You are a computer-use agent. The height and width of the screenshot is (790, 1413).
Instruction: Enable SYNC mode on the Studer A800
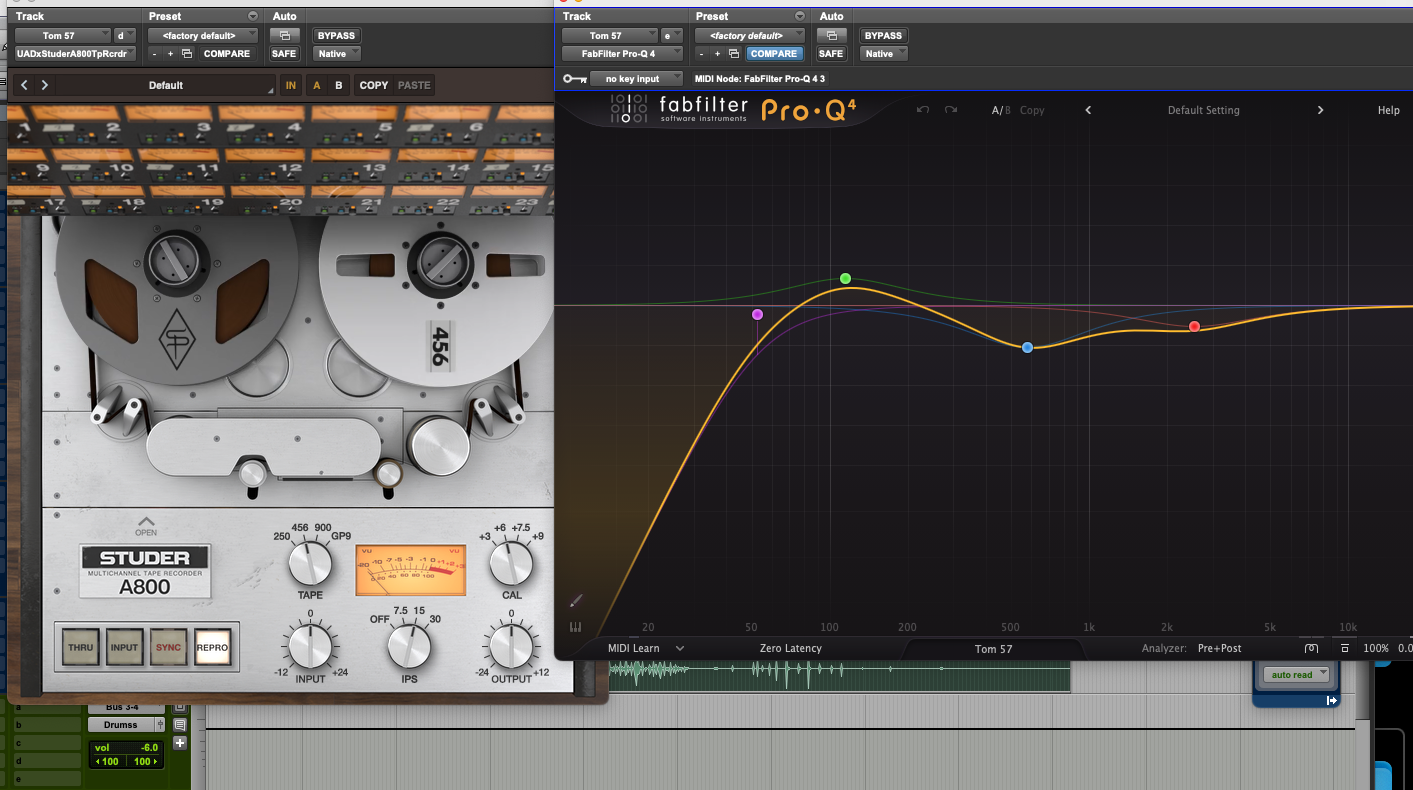169,648
